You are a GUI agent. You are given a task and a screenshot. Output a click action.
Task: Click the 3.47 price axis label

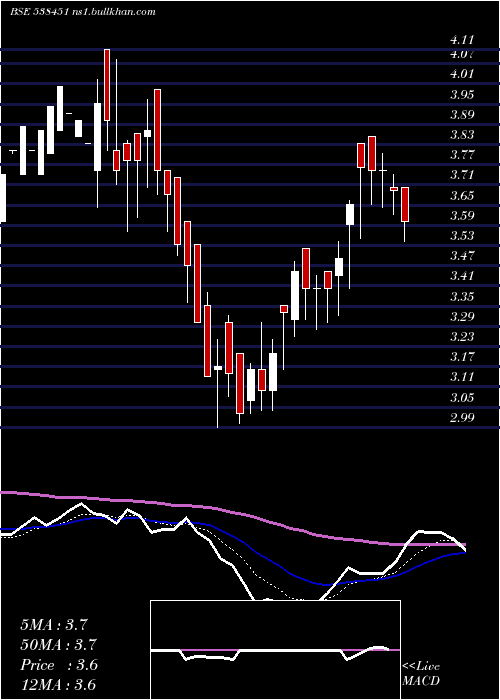click(462, 256)
